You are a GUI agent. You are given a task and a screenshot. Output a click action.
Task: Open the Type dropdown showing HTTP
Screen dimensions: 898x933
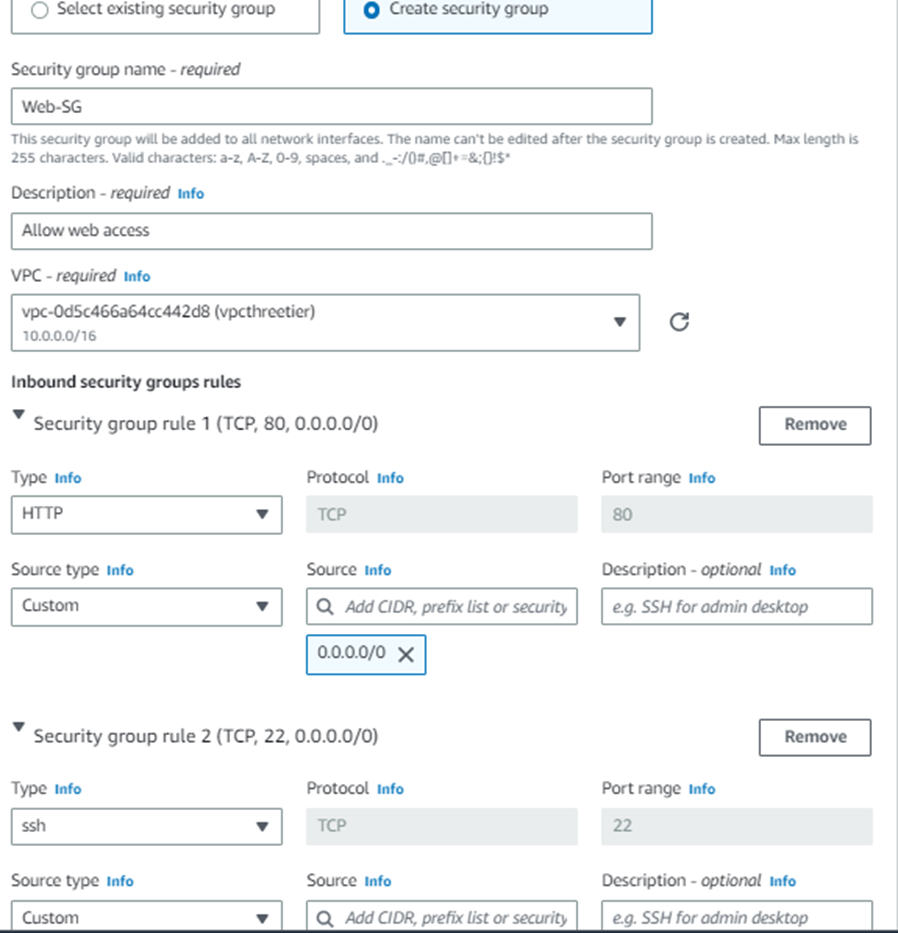coord(146,515)
